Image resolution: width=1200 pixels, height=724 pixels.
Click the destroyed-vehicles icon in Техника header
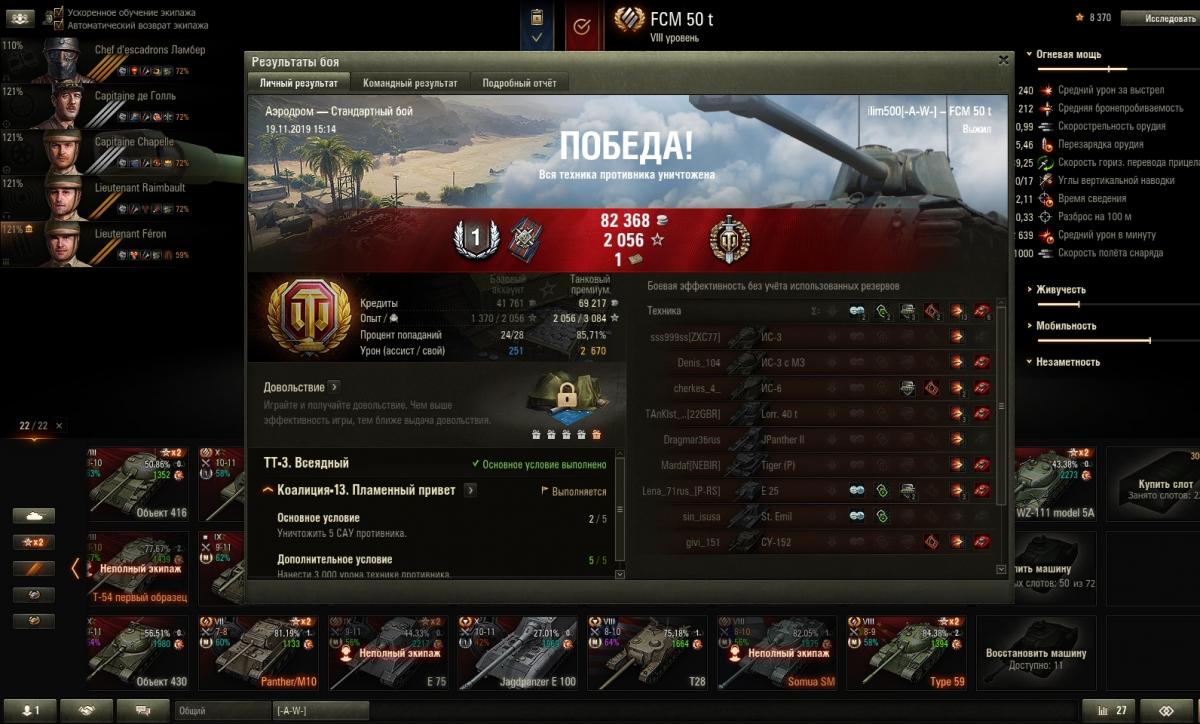[982, 311]
